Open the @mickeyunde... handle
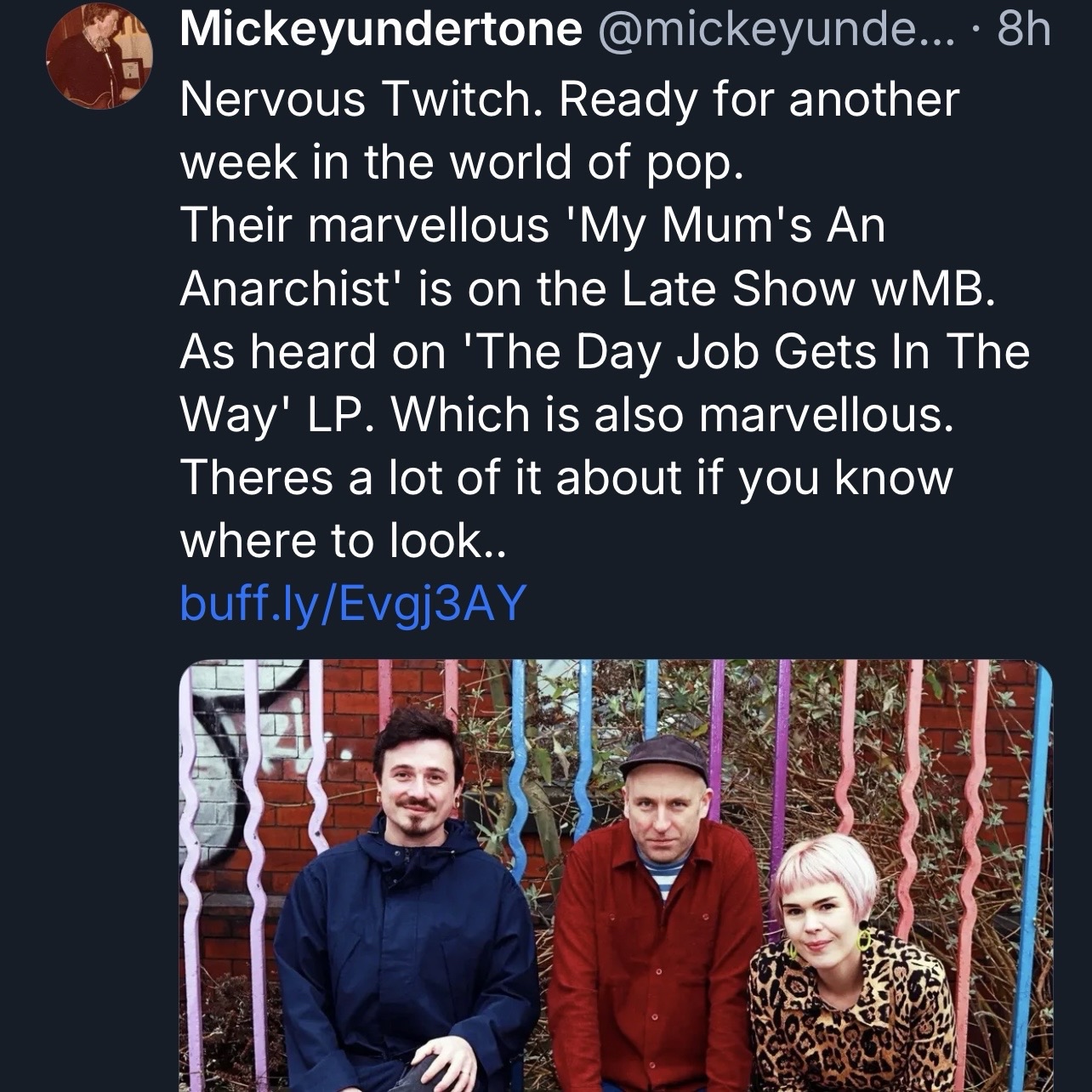 coord(778,31)
